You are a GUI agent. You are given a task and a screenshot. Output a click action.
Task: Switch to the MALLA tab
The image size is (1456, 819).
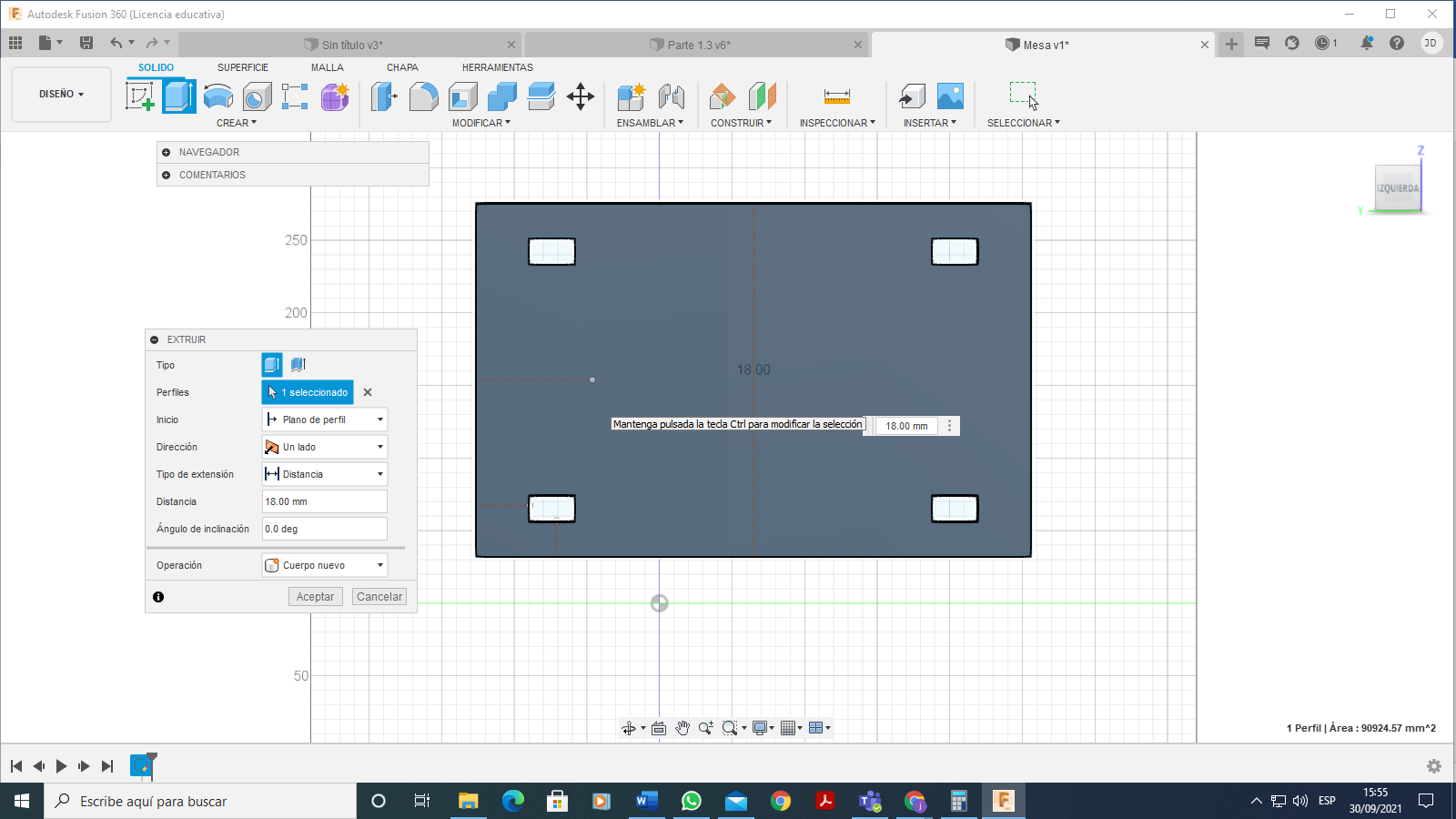tap(328, 67)
